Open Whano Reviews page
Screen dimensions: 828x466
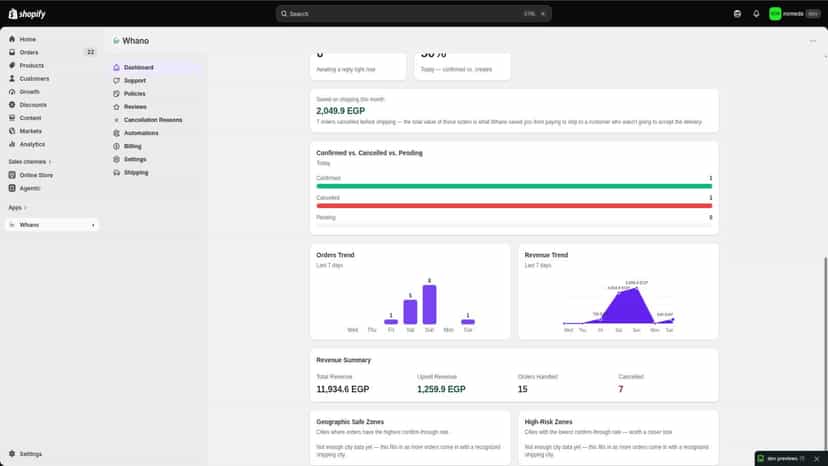click(135, 107)
